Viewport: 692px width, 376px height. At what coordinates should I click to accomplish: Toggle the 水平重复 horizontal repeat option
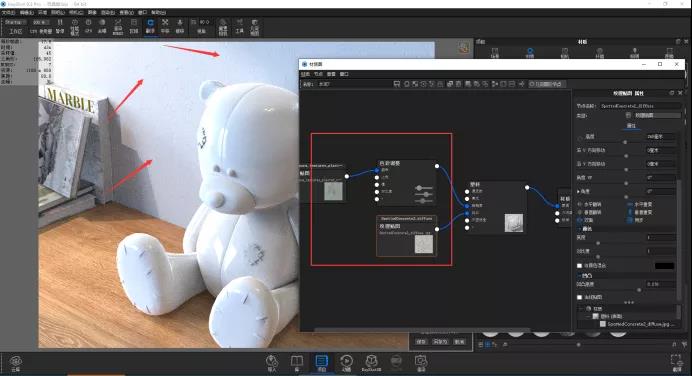tap(640, 205)
